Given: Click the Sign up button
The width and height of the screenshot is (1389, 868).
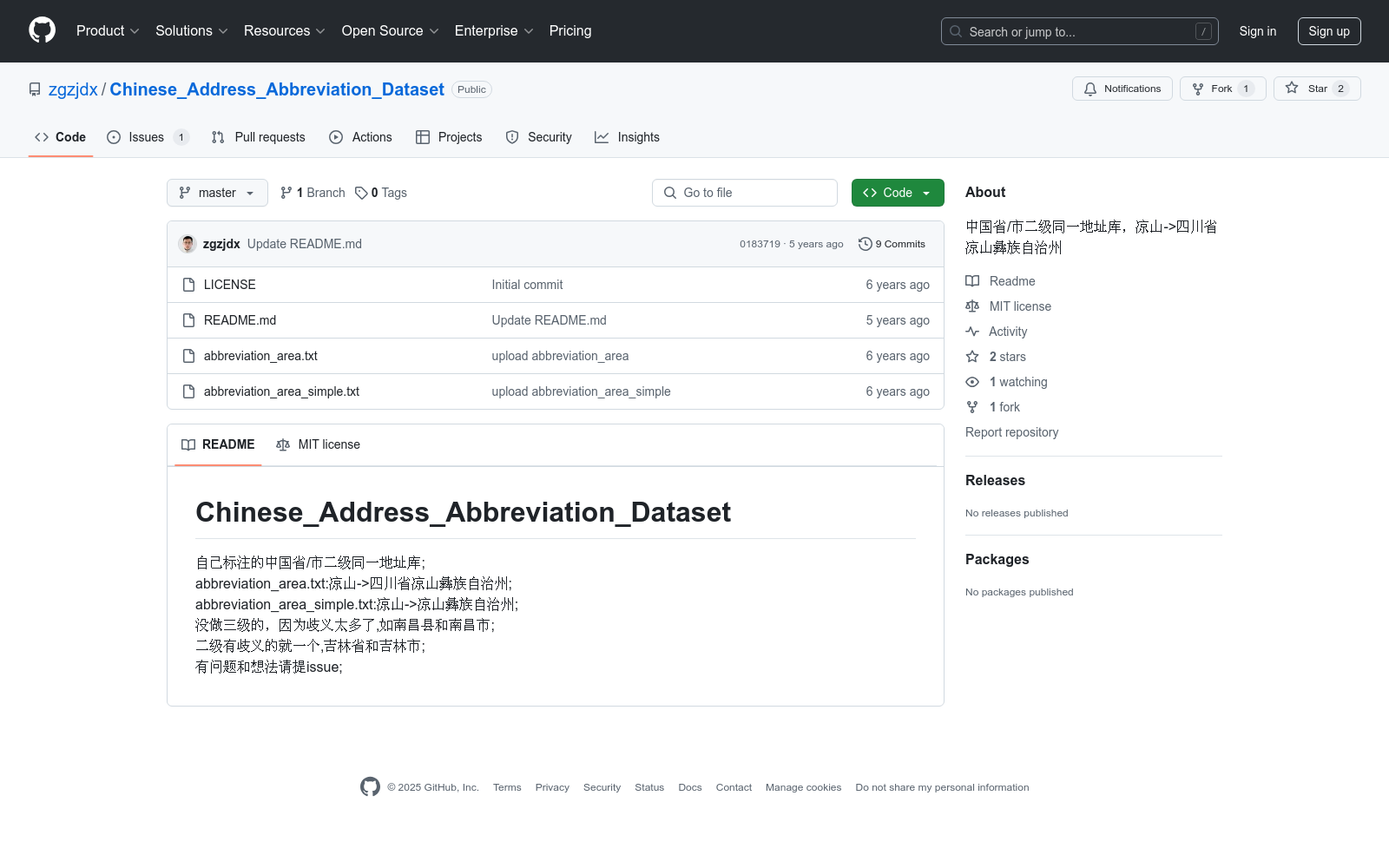Looking at the screenshot, I should point(1329,31).
